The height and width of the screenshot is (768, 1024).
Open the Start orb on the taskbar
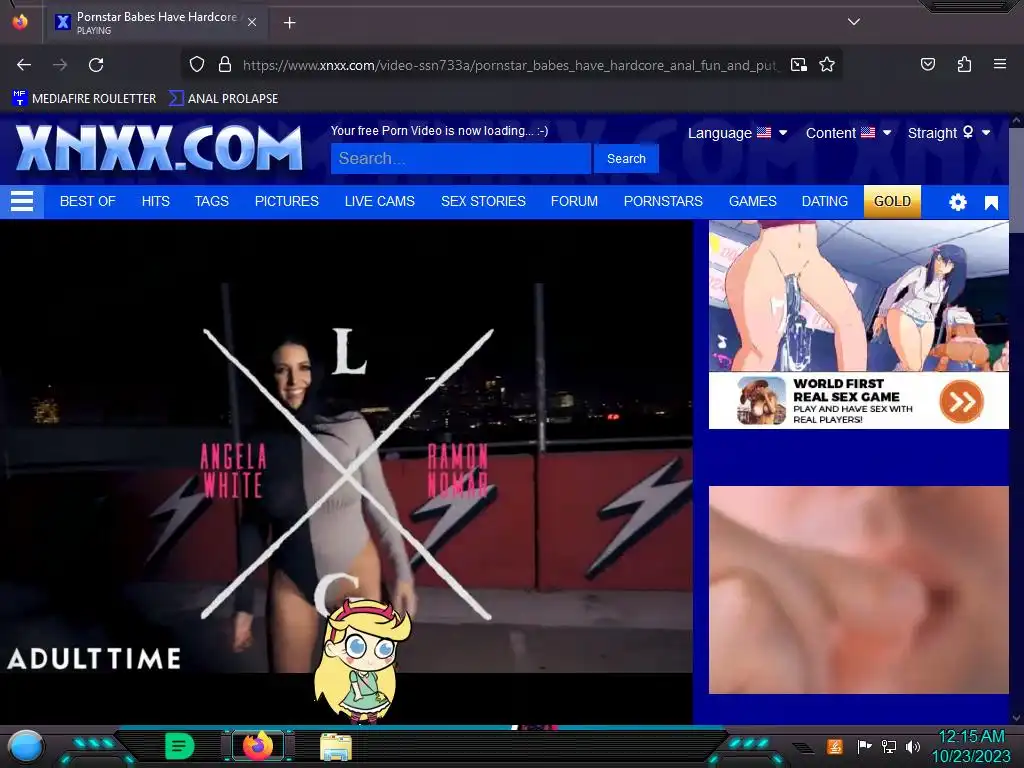(25, 746)
